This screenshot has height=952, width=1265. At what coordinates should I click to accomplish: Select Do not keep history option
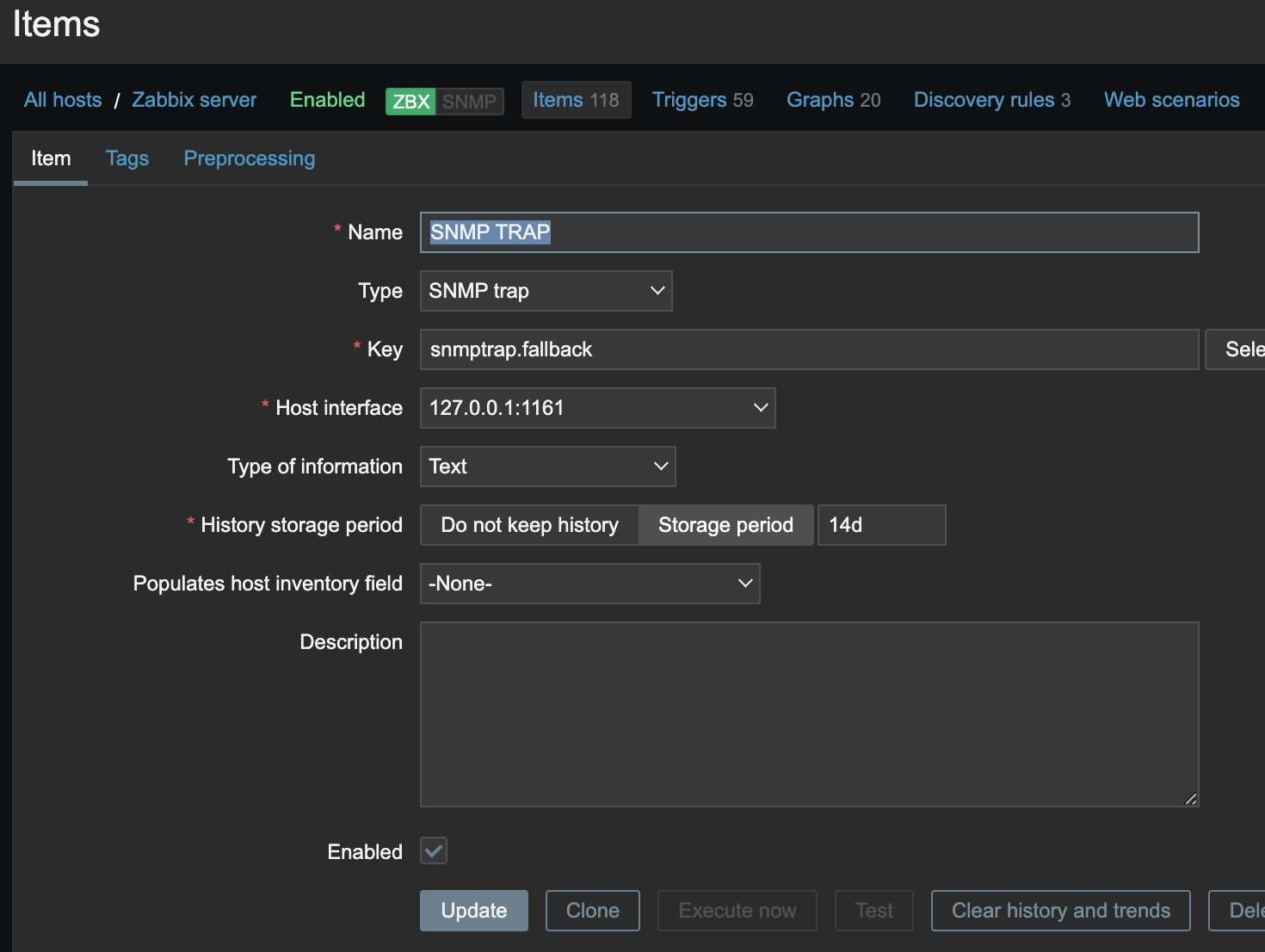coord(529,525)
